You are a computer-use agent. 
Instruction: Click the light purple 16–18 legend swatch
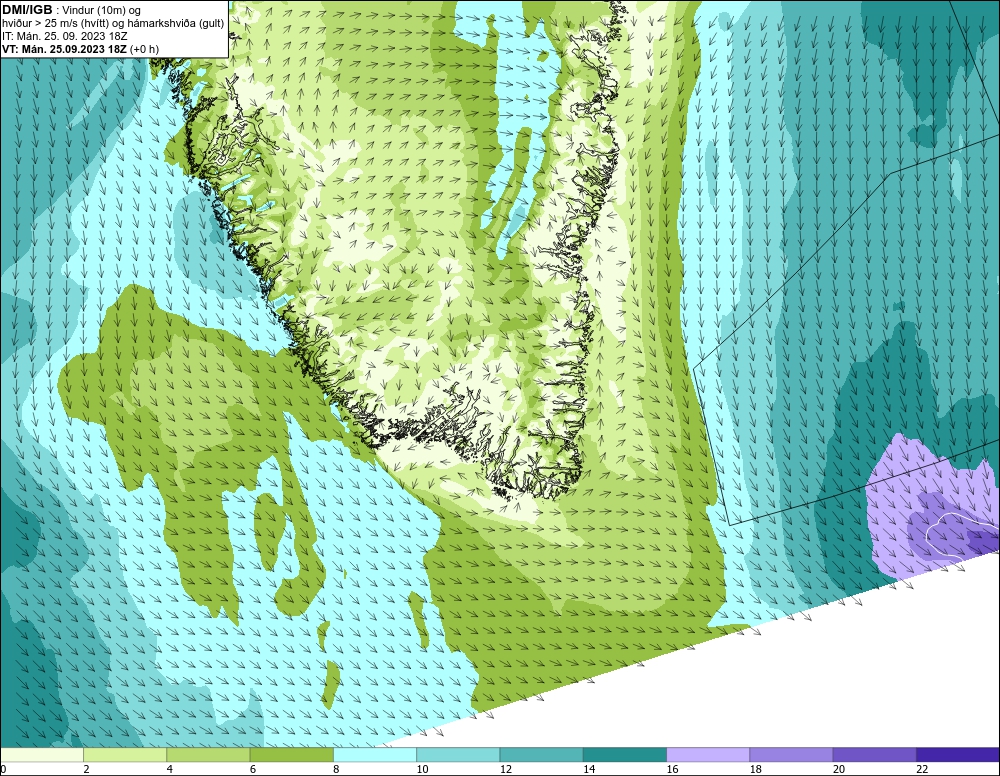pos(708,755)
